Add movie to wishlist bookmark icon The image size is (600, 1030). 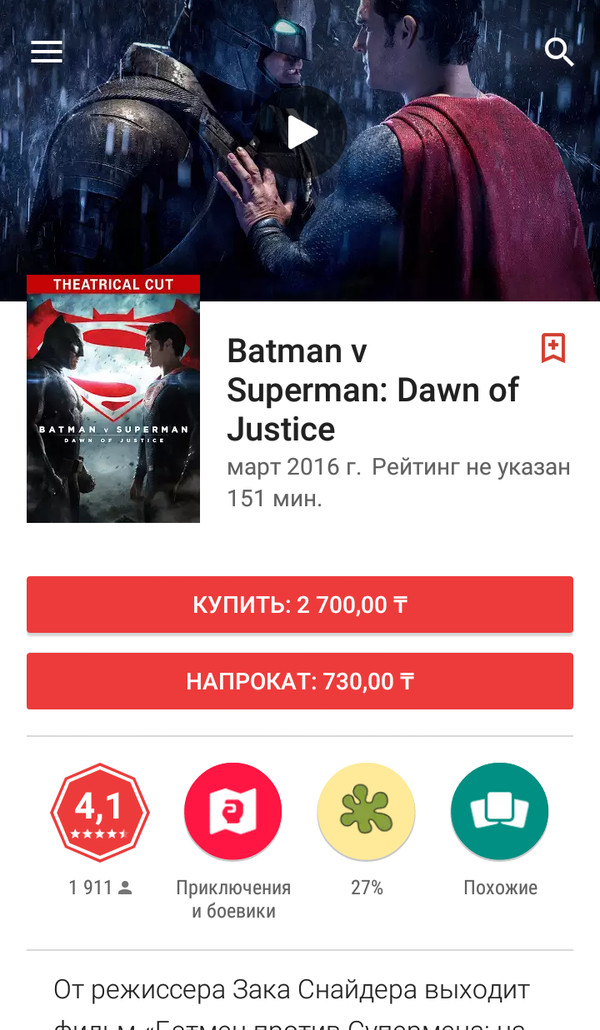click(553, 347)
